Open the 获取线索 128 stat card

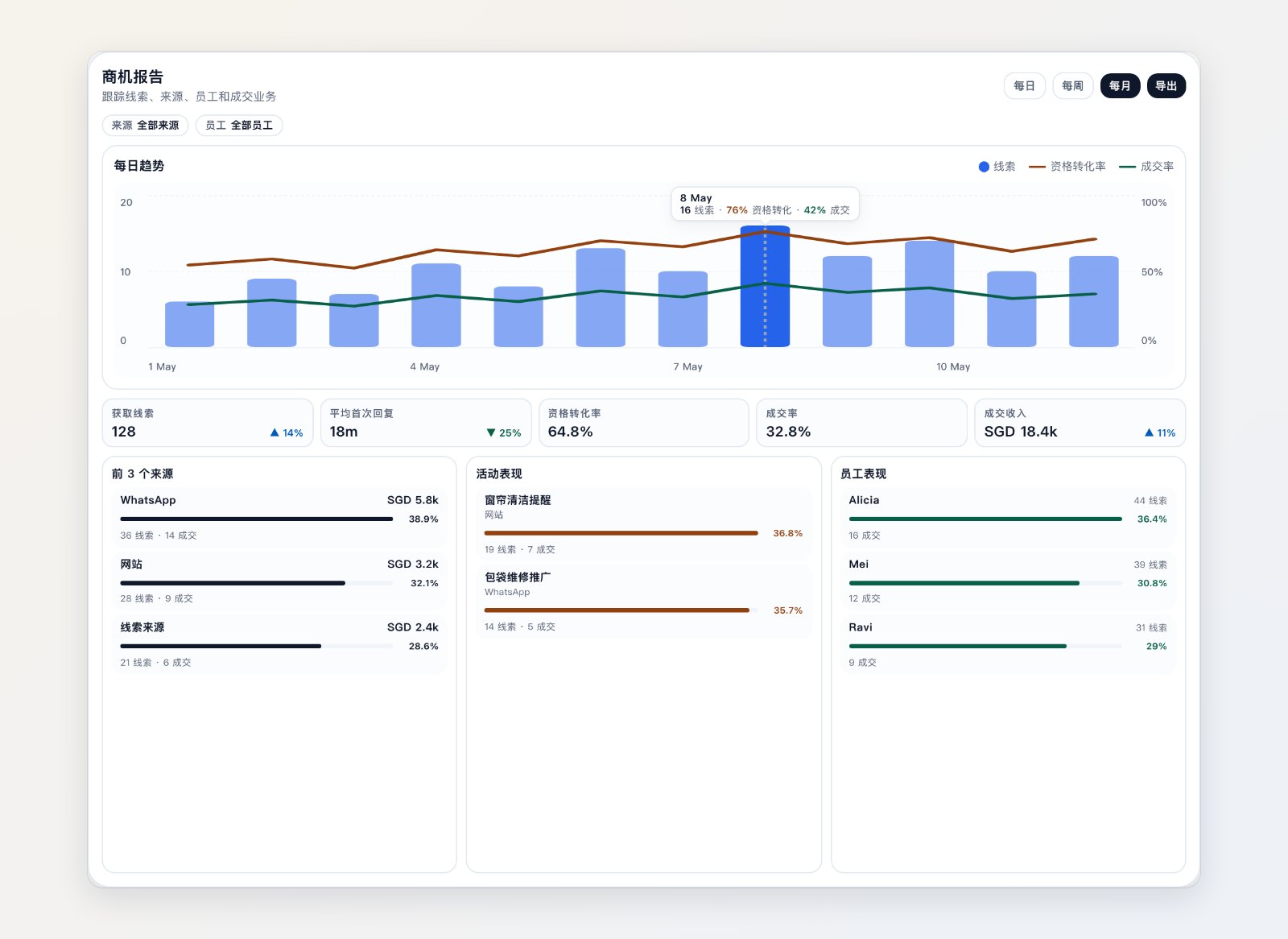(x=208, y=423)
